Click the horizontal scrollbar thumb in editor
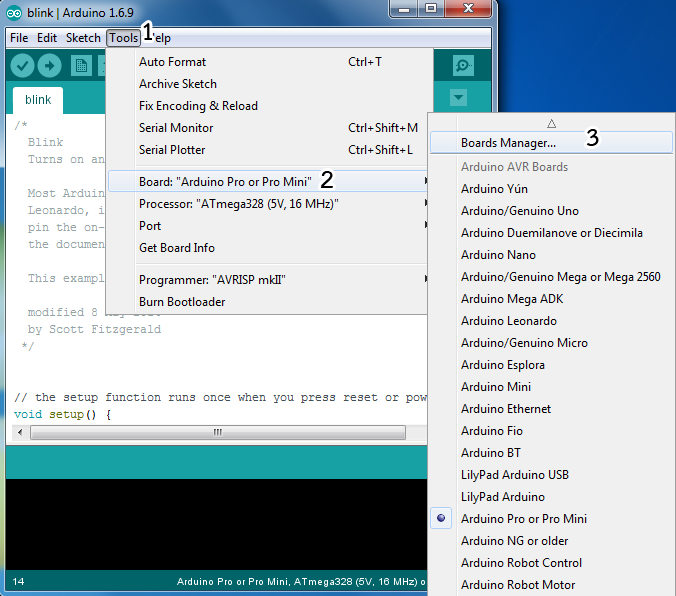Viewport: 676px width, 596px height. (x=218, y=432)
